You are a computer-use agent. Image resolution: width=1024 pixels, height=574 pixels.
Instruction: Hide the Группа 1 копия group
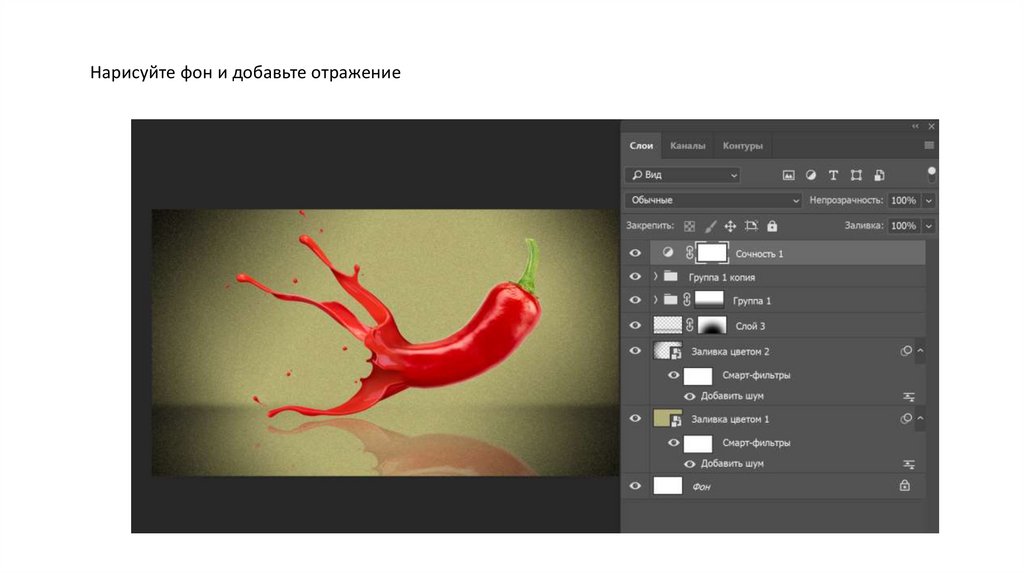pyautogui.click(x=635, y=277)
